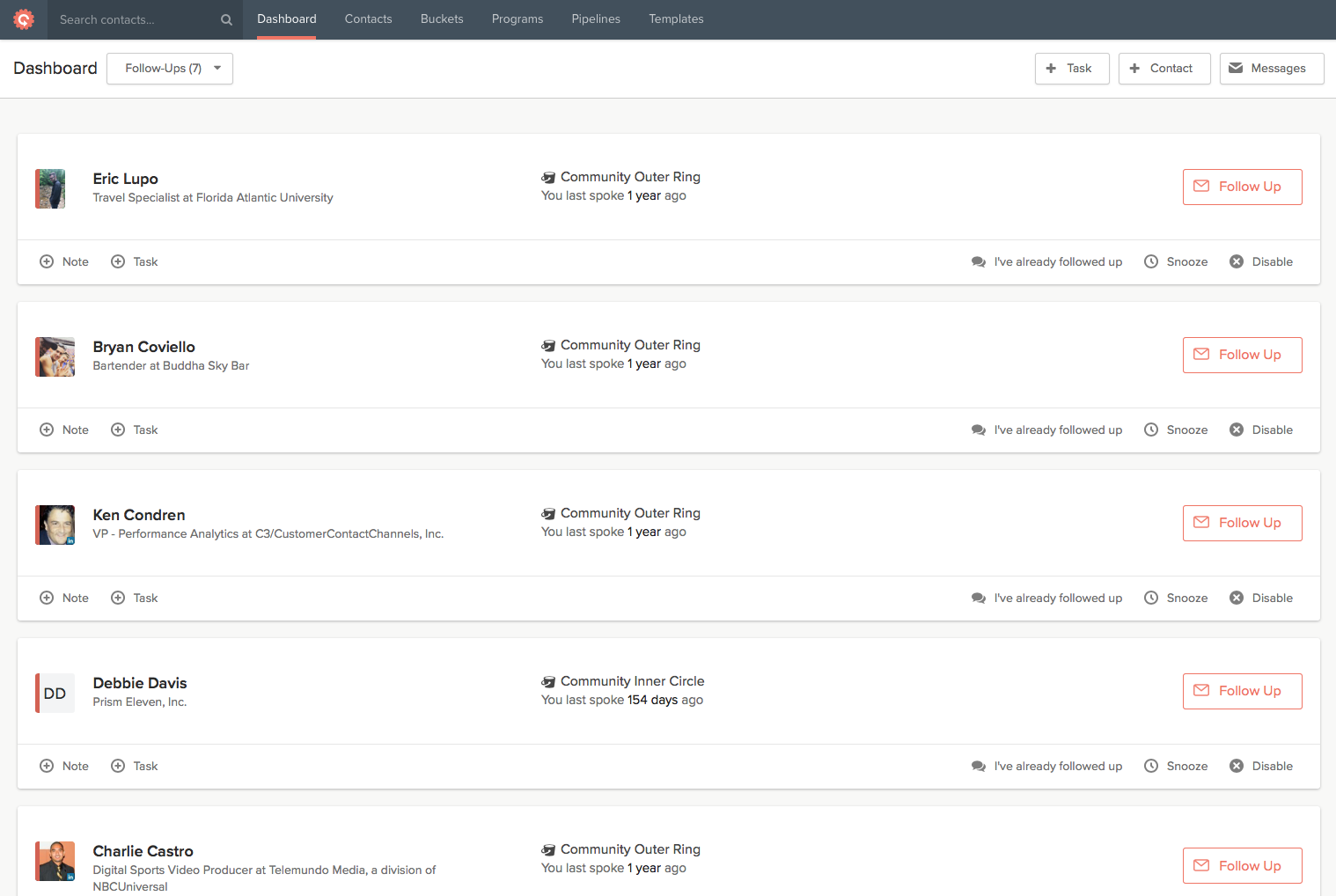This screenshot has height=896, width=1336.
Task: Go to the Contacts tab
Action: click(x=369, y=18)
